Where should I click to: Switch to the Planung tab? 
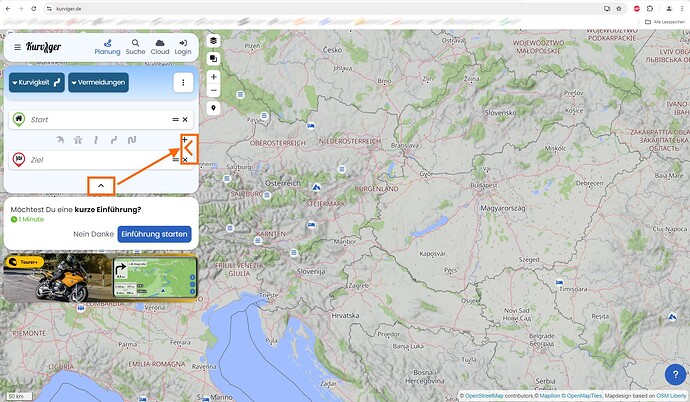[x=107, y=48]
